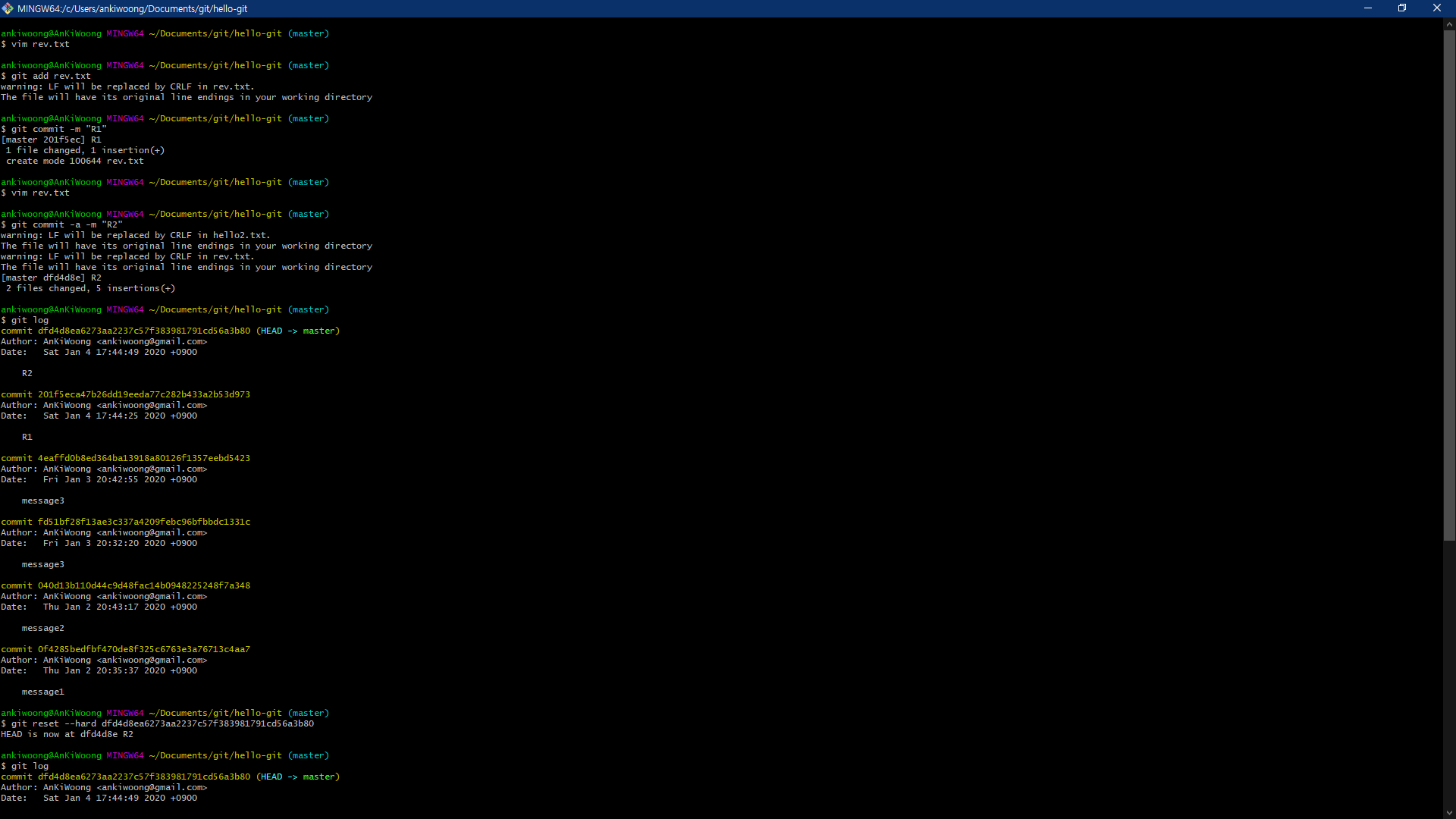
Task: Click the scrollbar down arrow
Action: click(1449, 813)
